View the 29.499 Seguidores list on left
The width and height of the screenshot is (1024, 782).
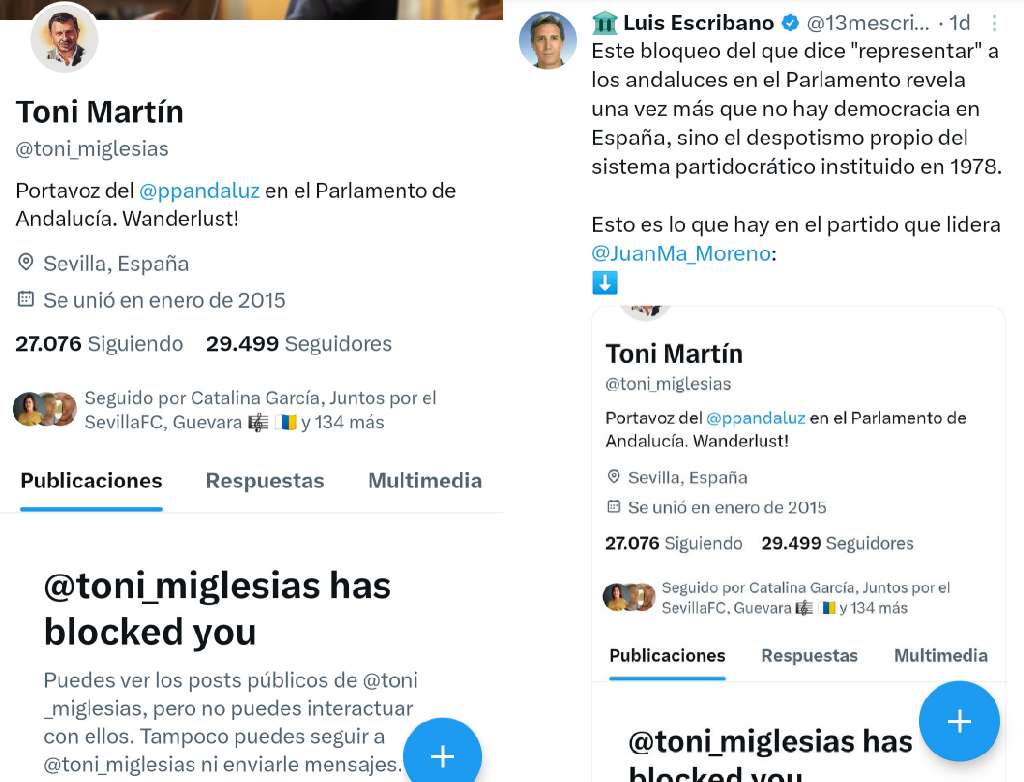(x=298, y=344)
